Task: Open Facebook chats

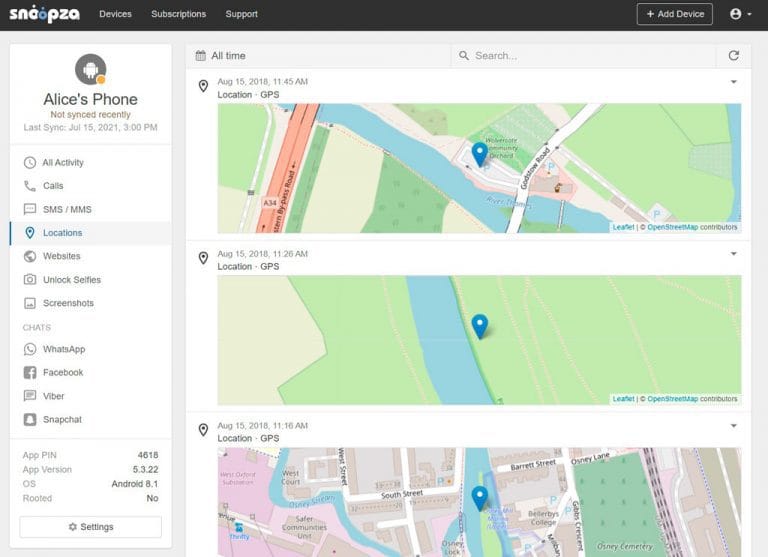Action: point(91,372)
